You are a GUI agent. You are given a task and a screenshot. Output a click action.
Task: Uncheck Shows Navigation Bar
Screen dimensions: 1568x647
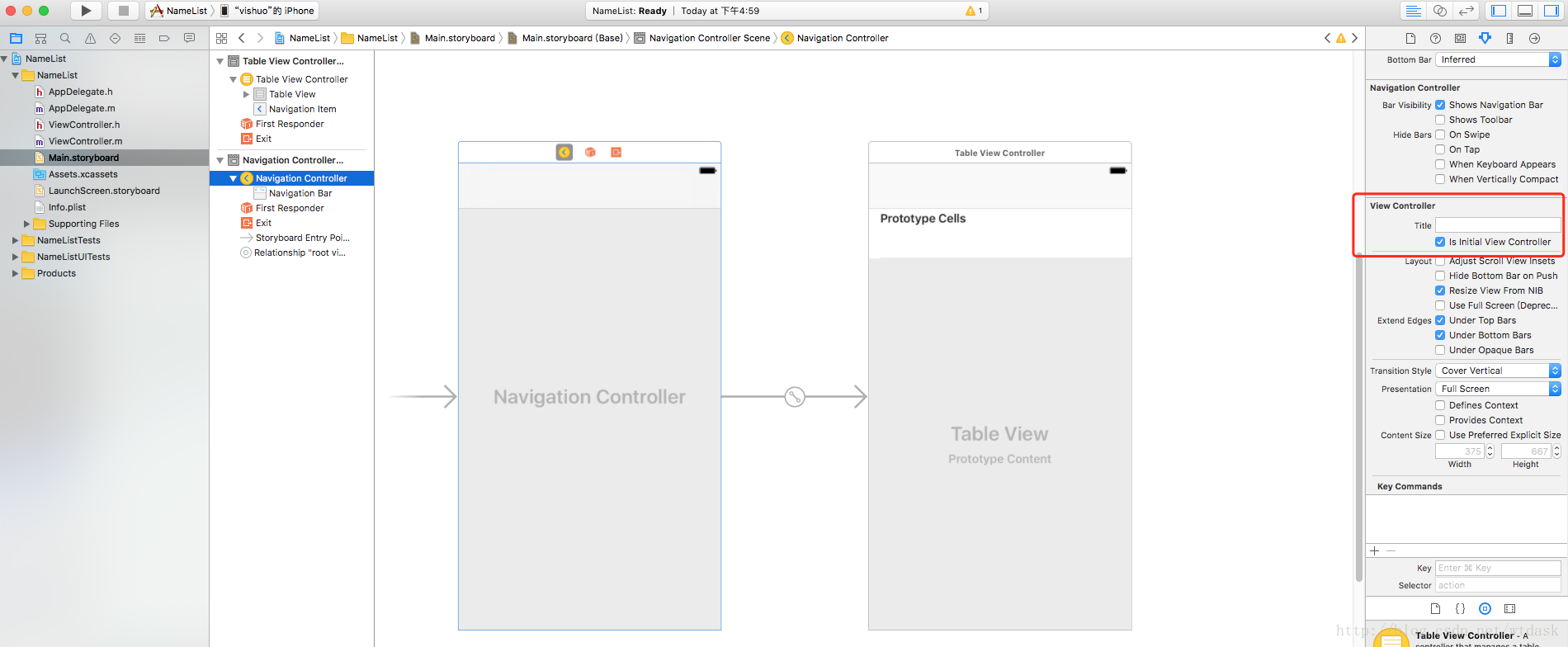(1440, 105)
